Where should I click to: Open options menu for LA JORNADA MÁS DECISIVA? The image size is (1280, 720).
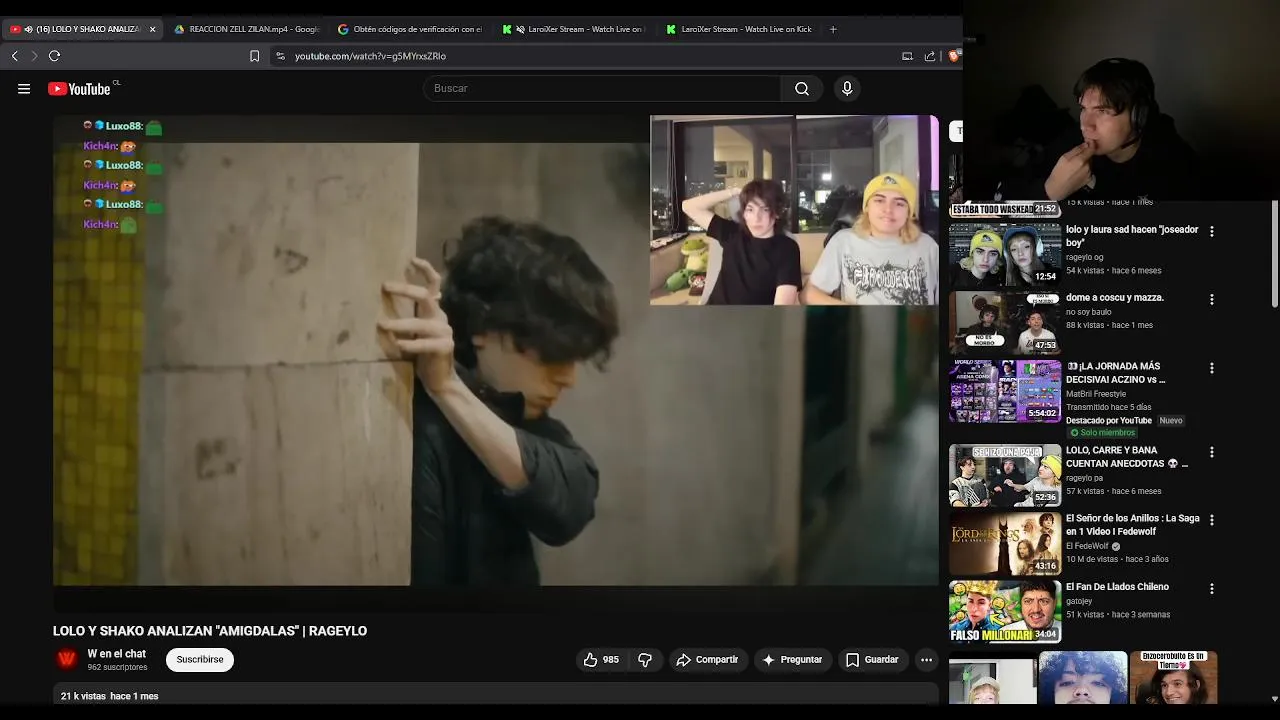pyautogui.click(x=1212, y=368)
